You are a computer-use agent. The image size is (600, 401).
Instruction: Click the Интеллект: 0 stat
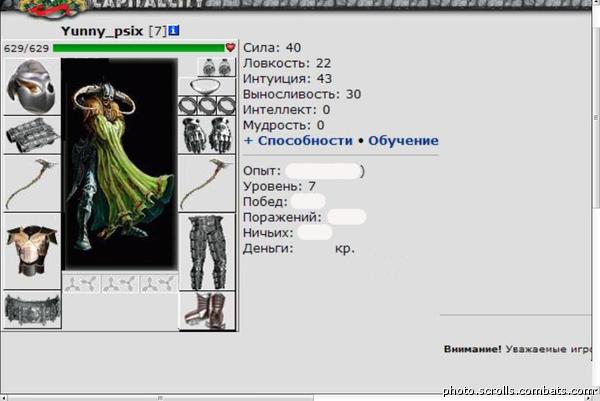coord(286,110)
